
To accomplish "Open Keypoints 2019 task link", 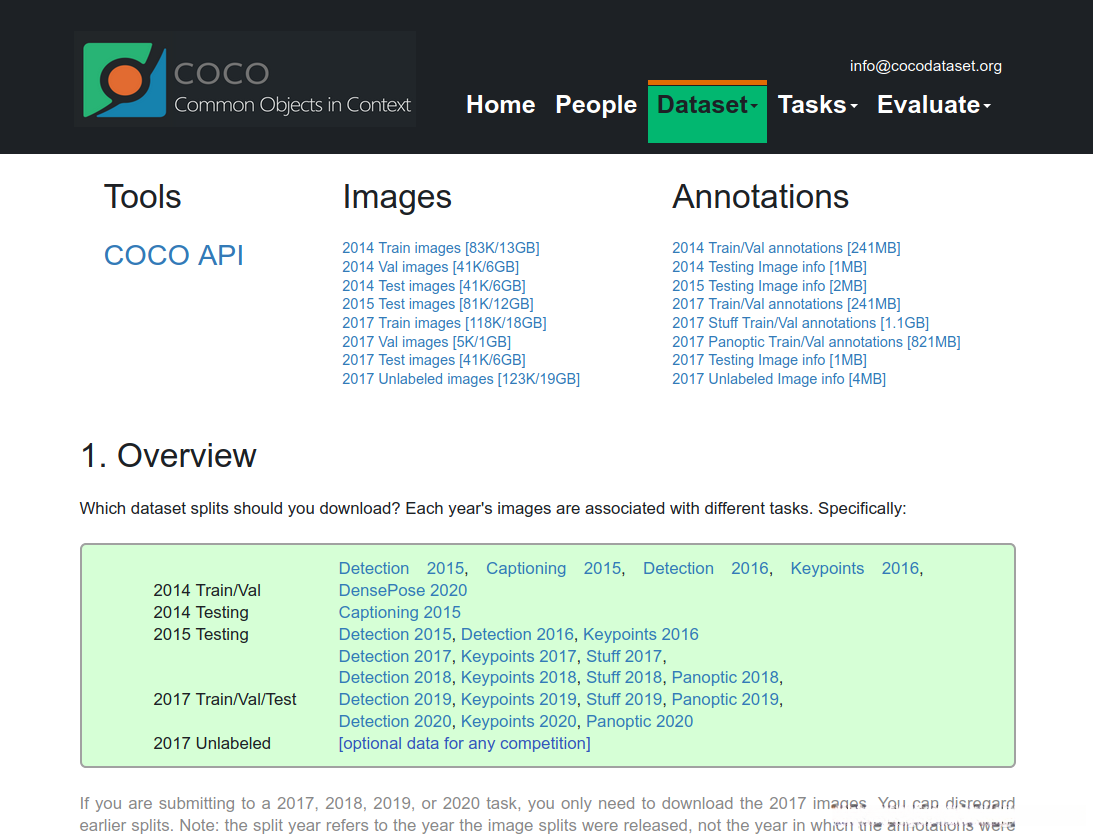I will point(519,699).
